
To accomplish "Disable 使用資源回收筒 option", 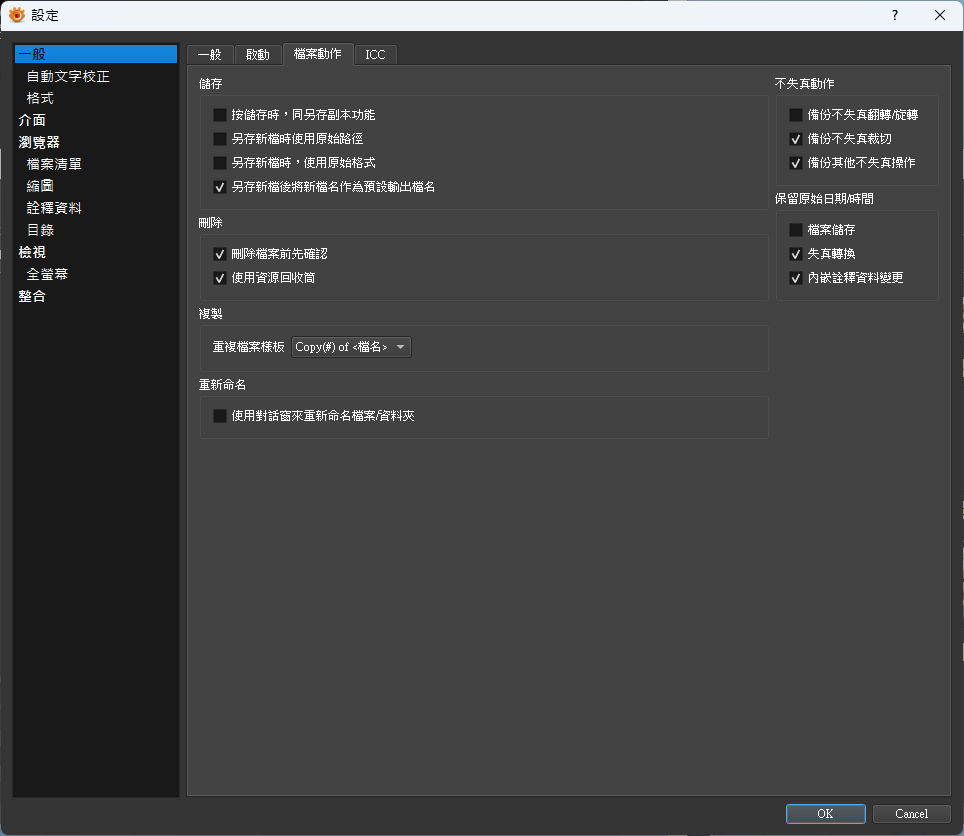I will point(220,278).
